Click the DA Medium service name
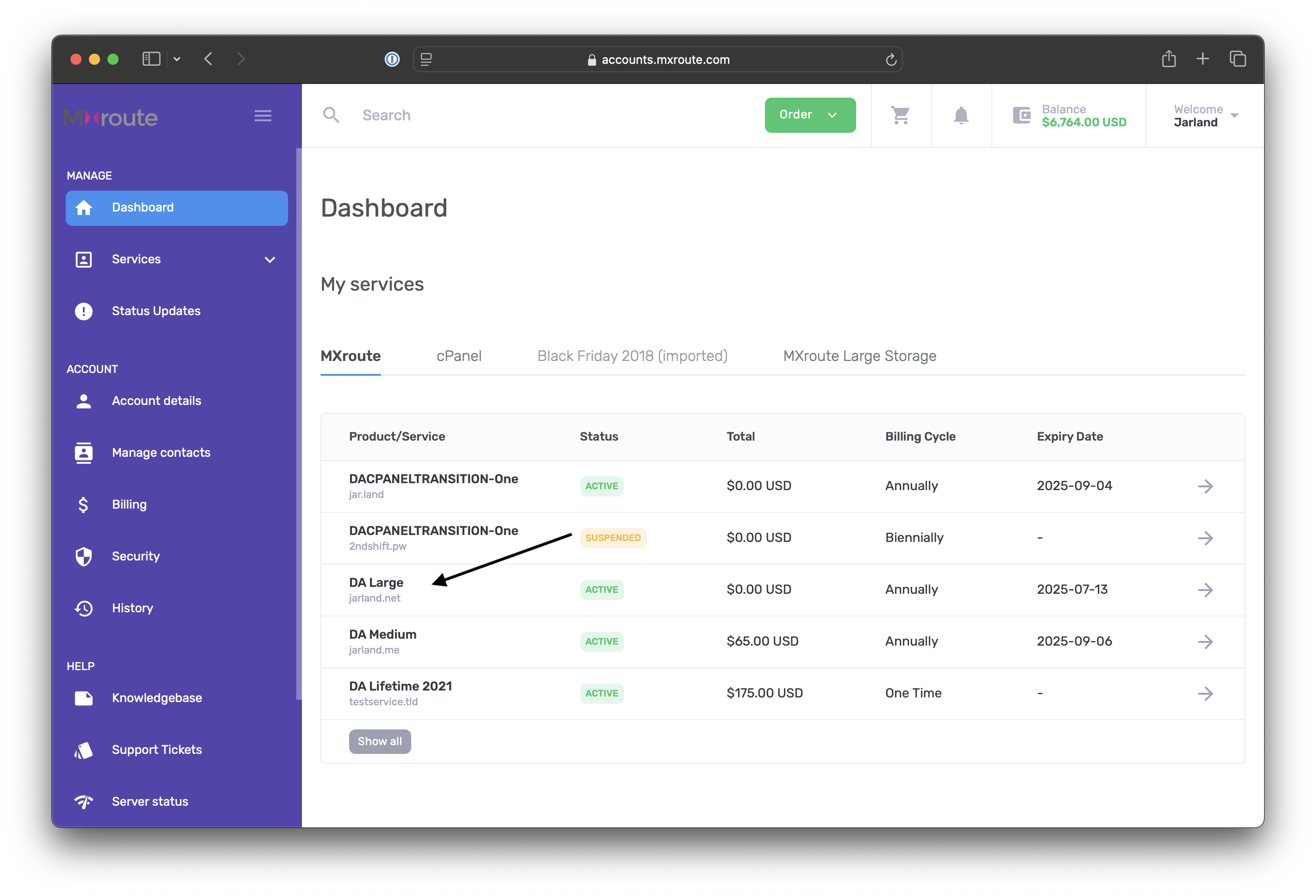The image size is (1316, 896). [x=382, y=635]
